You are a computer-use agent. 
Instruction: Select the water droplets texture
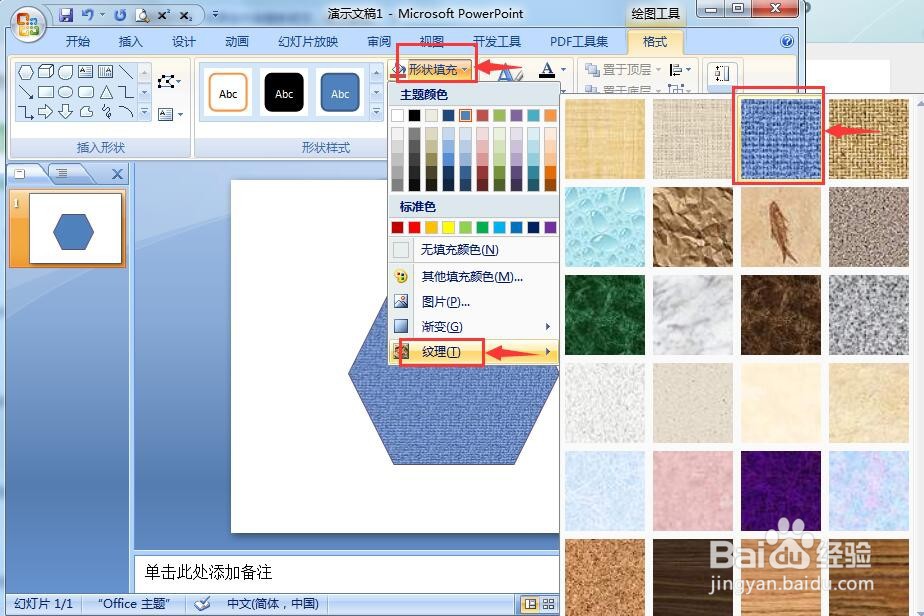pyautogui.click(x=605, y=227)
